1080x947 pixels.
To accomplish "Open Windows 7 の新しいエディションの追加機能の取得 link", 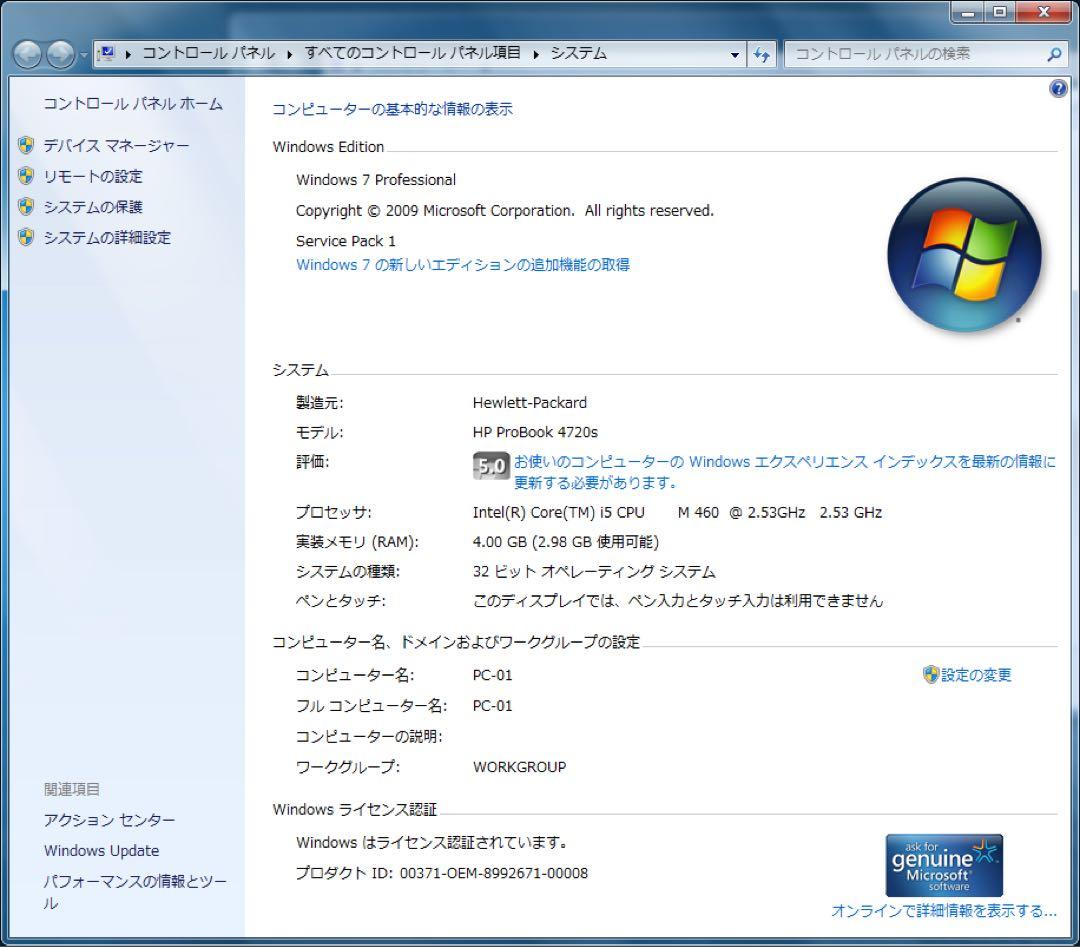I will coord(463,264).
